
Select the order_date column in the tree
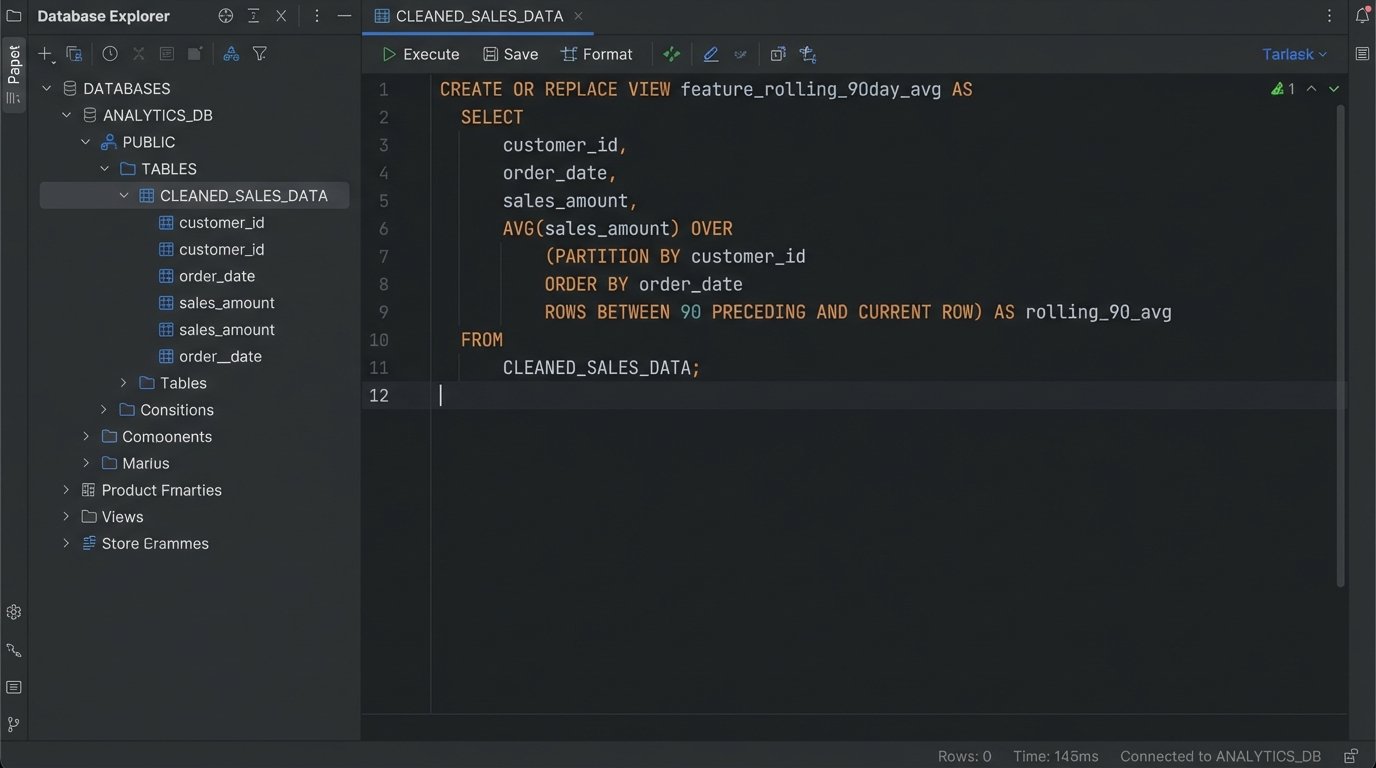pyautogui.click(x=216, y=276)
